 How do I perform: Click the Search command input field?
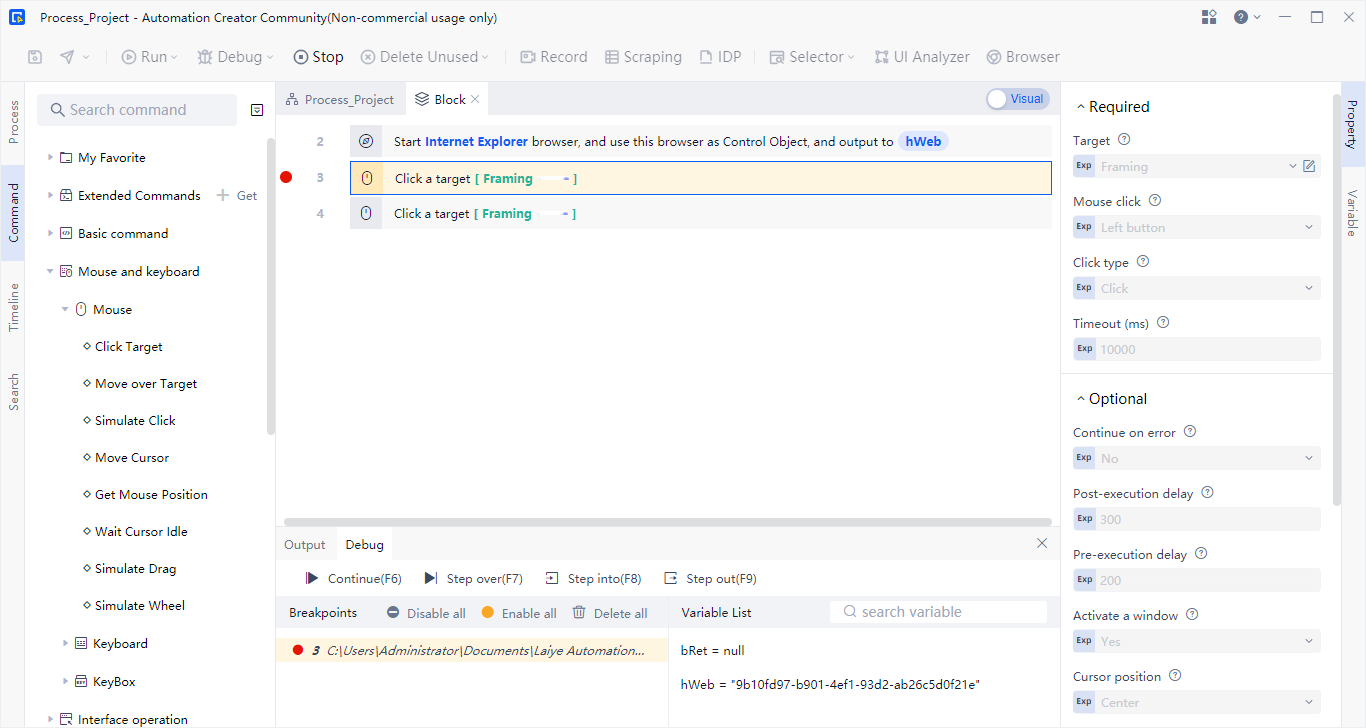pyautogui.click(x=137, y=110)
